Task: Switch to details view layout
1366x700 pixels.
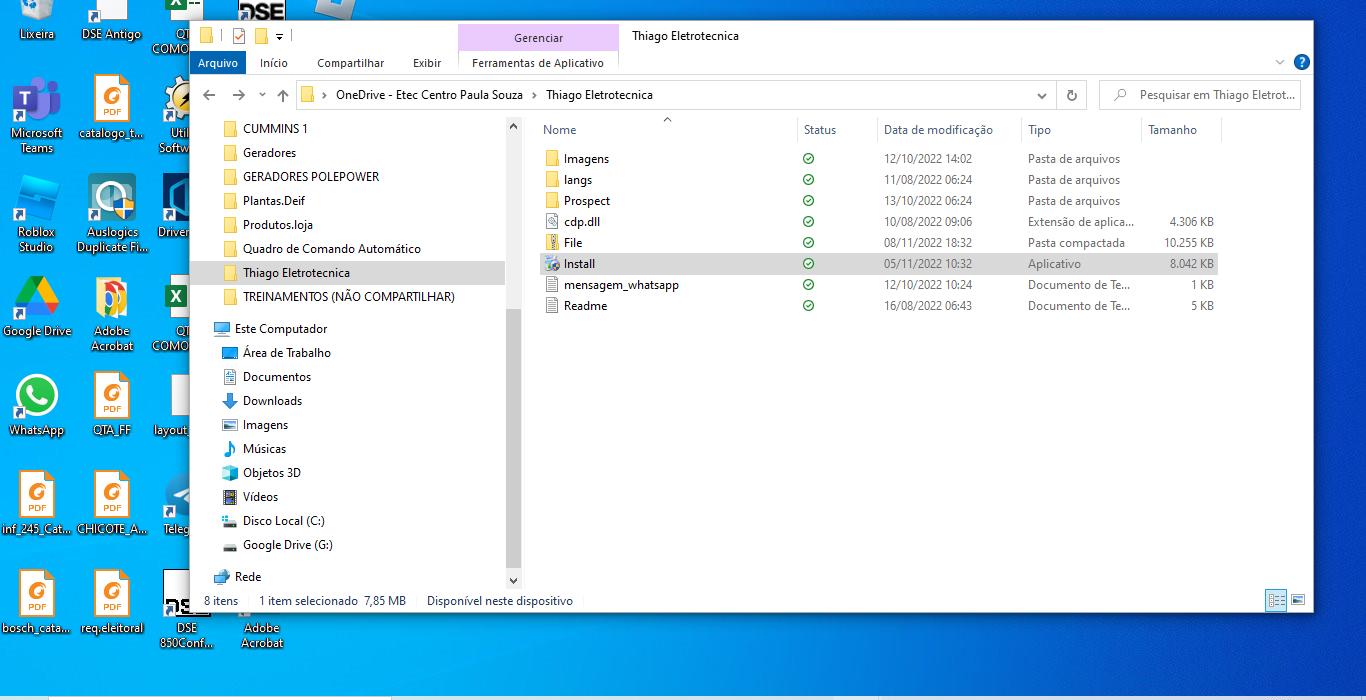Action: point(1276,600)
